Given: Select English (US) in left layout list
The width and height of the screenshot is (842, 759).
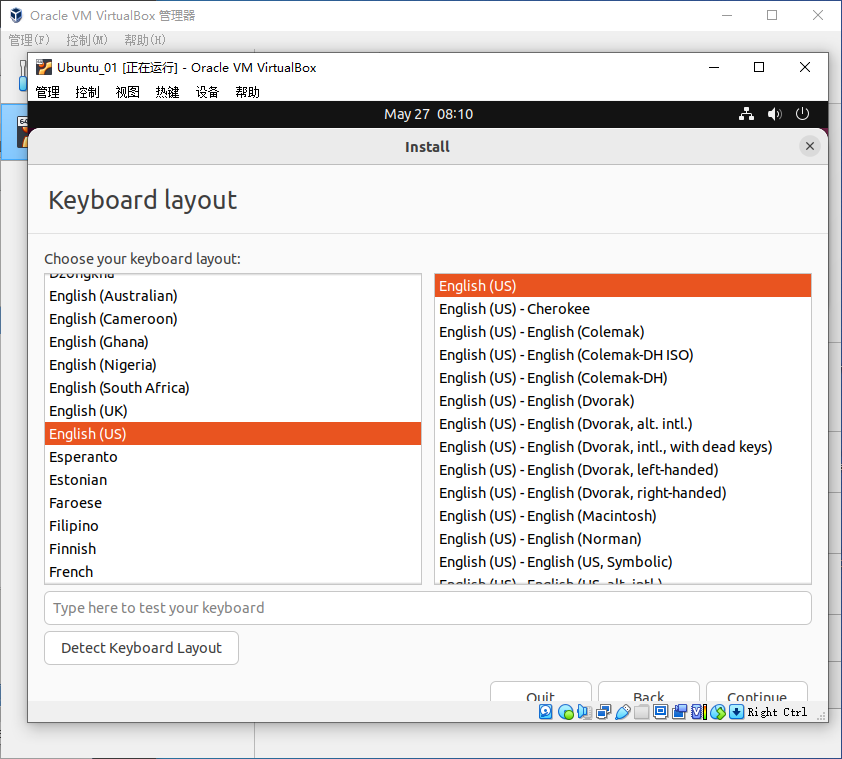Looking at the screenshot, I should (233, 434).
